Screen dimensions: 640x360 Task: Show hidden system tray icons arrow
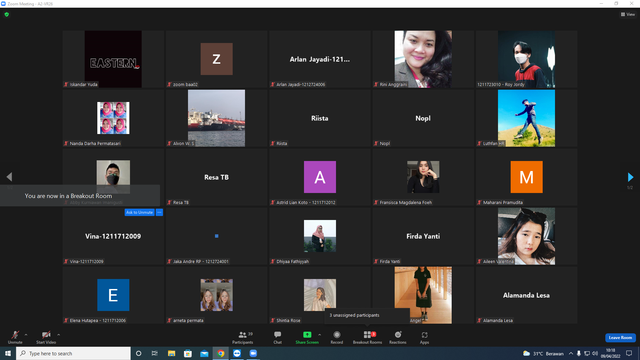(x=571, y=353)
